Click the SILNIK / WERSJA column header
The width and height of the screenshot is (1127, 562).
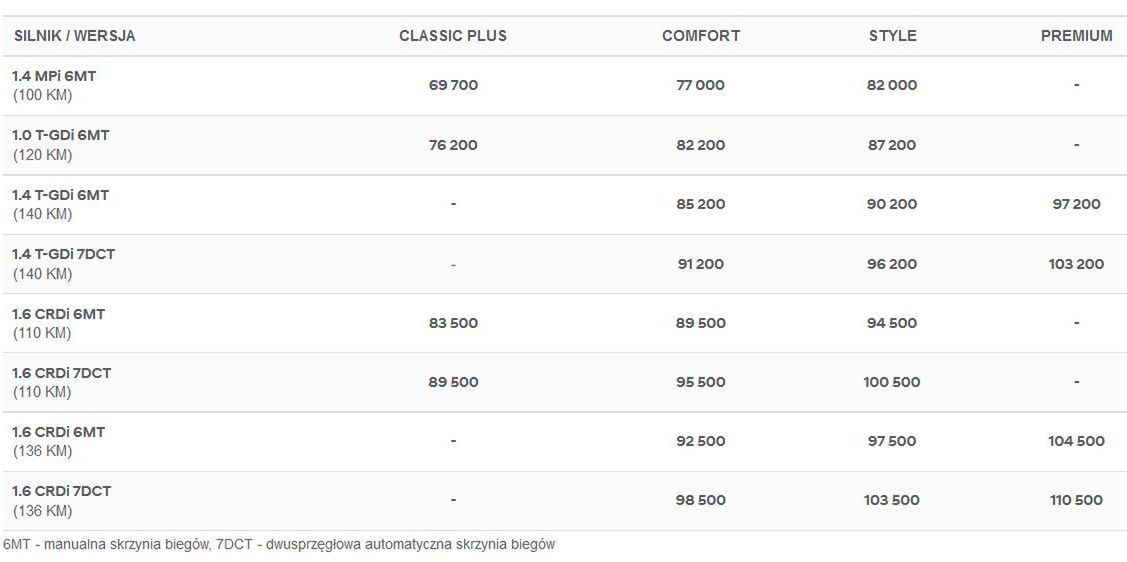point(75,36)
